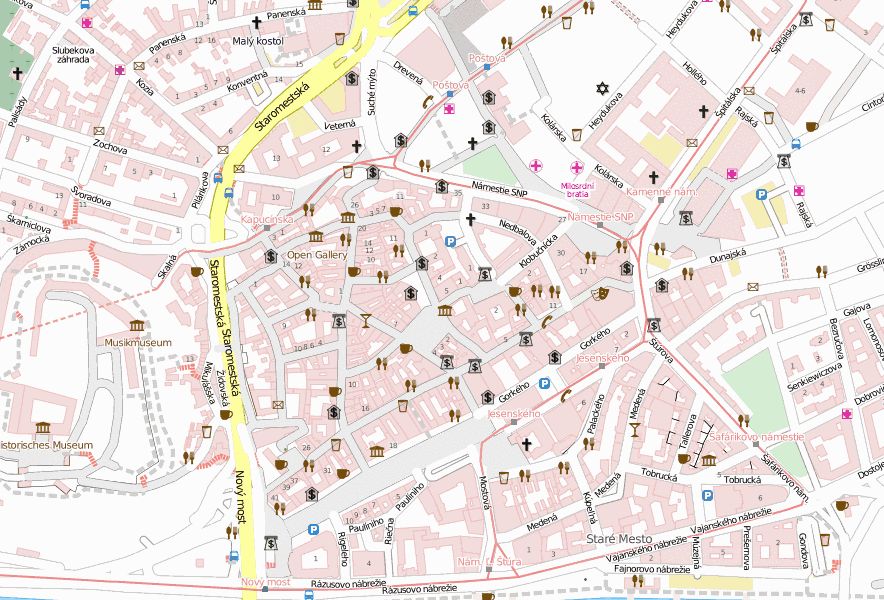Click the bus stop icon on Rajská
Screen dimensions: 884x600
[795, 143]
